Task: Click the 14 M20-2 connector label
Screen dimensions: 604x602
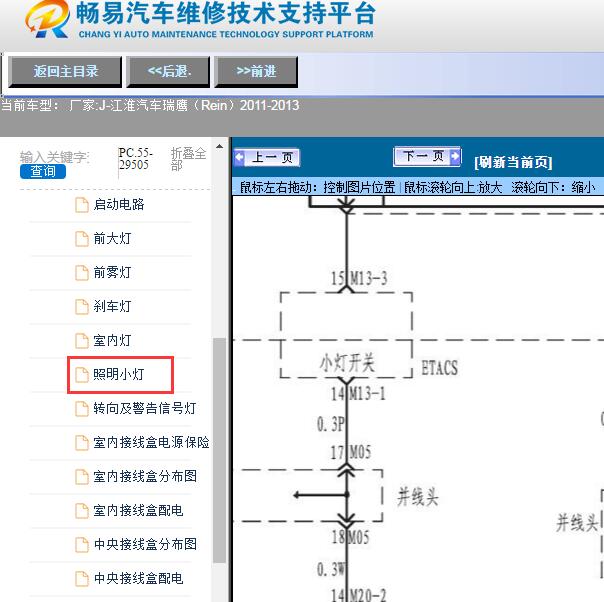Action: tap(359, 595)
